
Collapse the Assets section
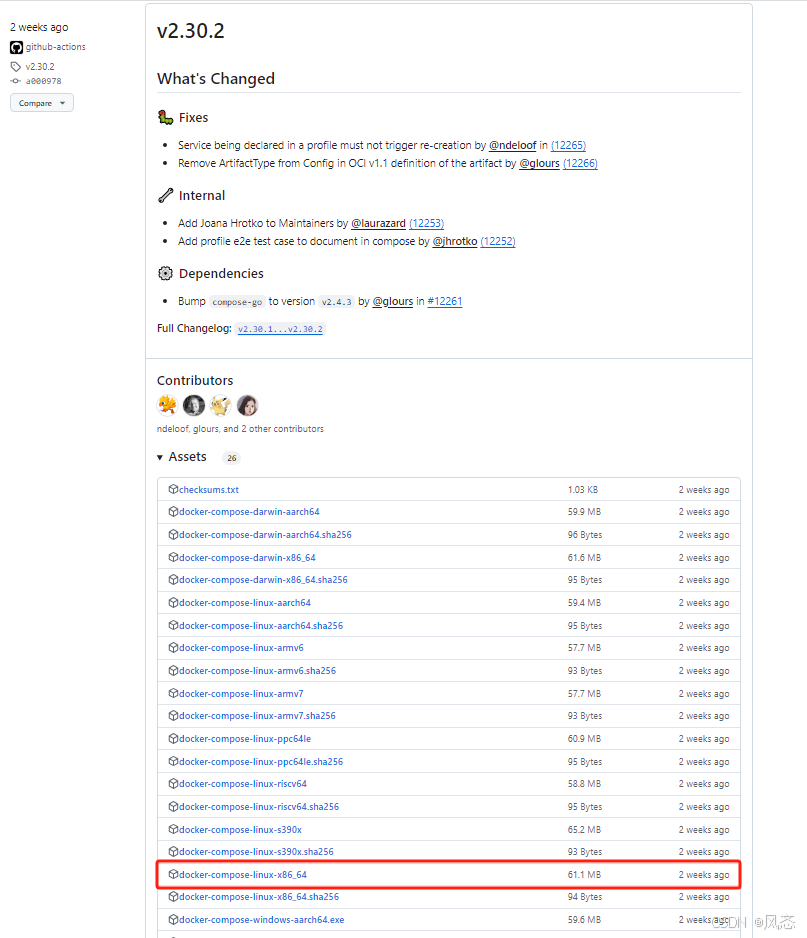tap(182, 457)
